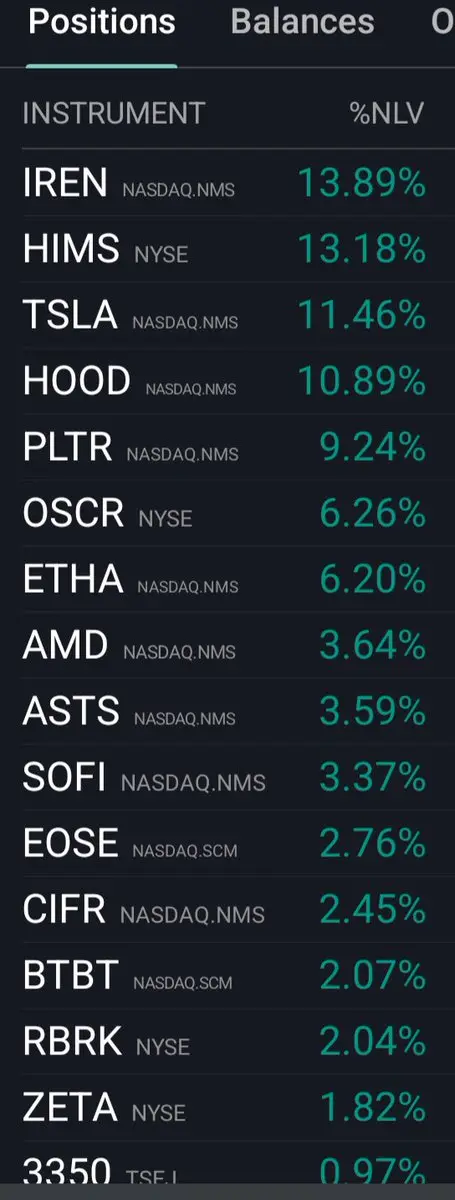Switch to the Balances tab
Screen dimensions: 455x1200
[302, 22]
